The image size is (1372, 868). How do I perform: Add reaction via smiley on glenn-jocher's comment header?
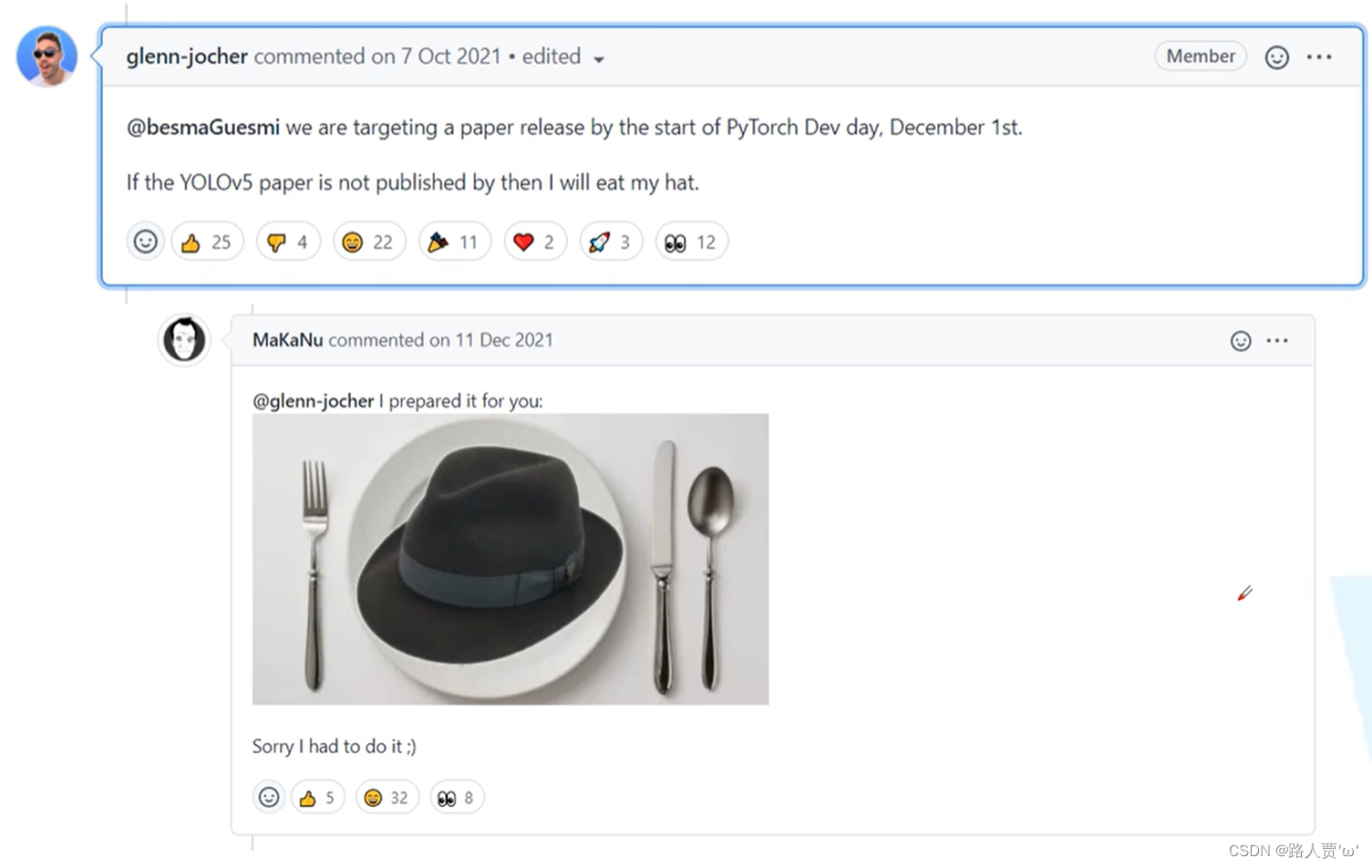click(x=1276, y=57)
